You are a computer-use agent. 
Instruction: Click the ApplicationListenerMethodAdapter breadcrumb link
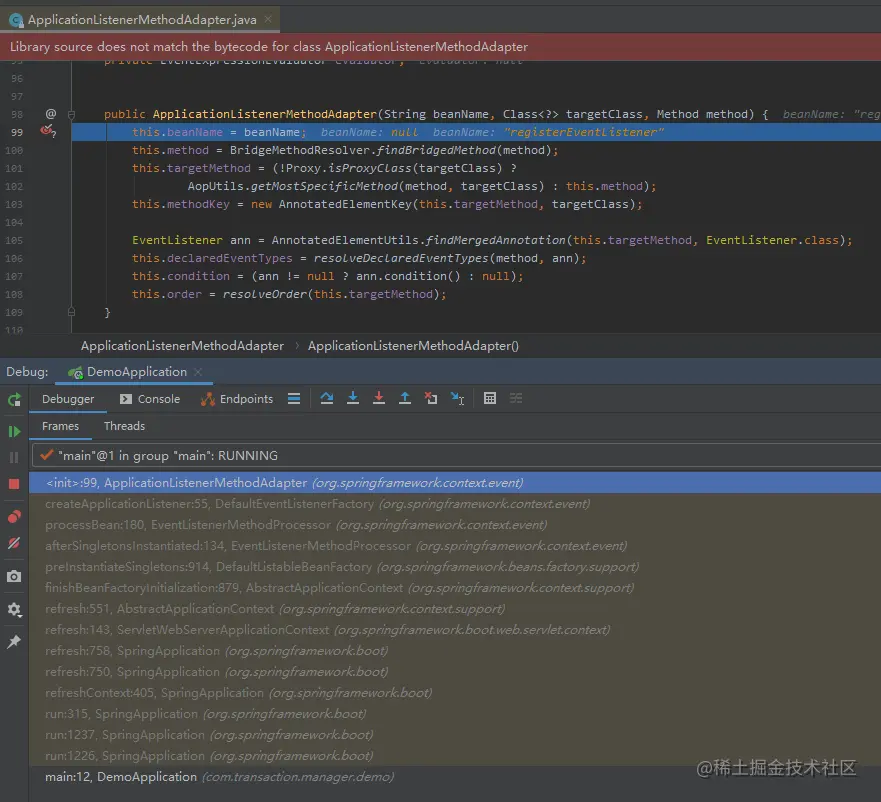click(182, 346)
